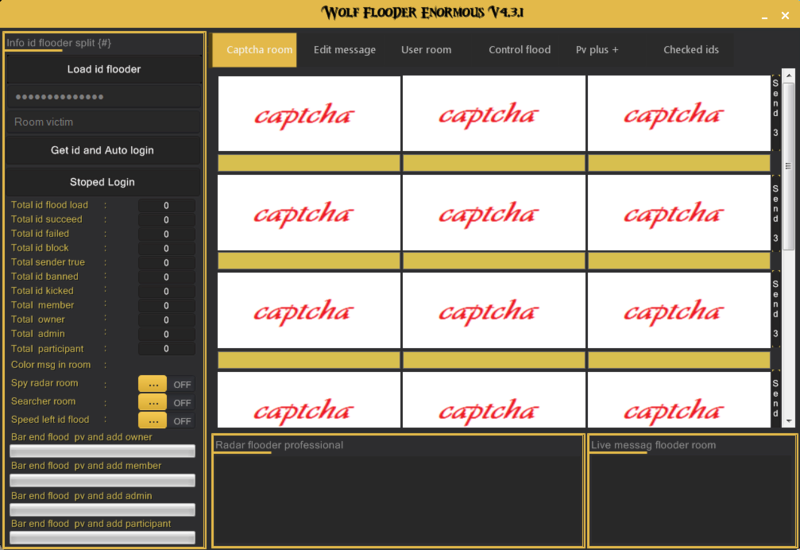Click Send 3 button beside third captcha row
Screen dimensions: 800x550
(x=776, y=310)
